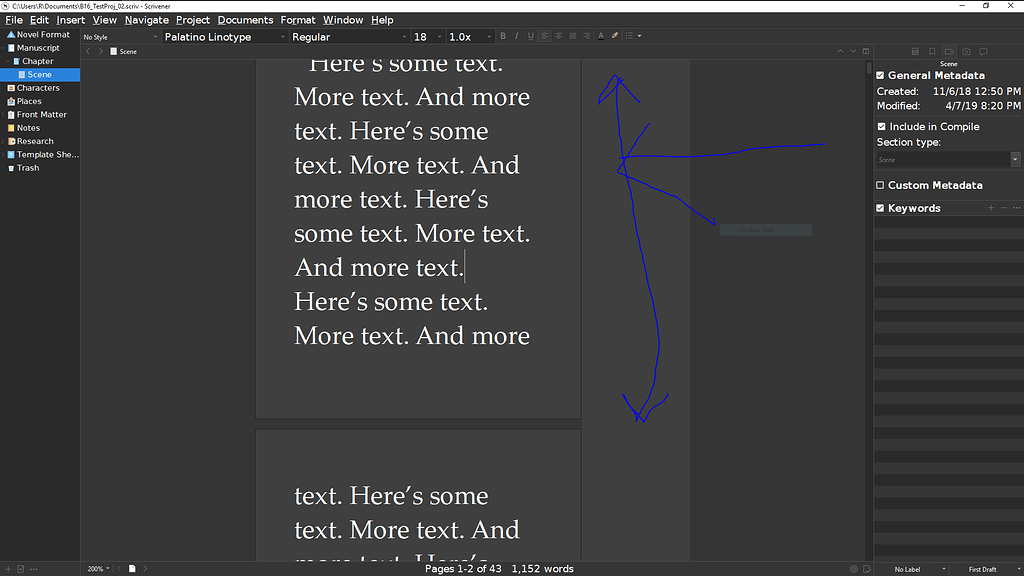Viewport: 1024px width, 576px height.
Task: Open the Bookmarks inspector pane
Action: 932,51
